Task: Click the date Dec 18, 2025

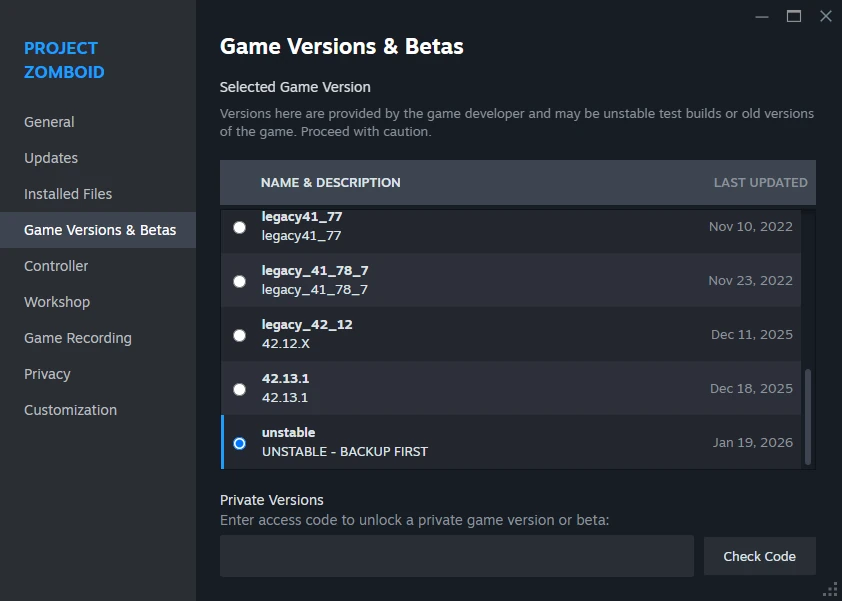Action: tap(751, 388)
